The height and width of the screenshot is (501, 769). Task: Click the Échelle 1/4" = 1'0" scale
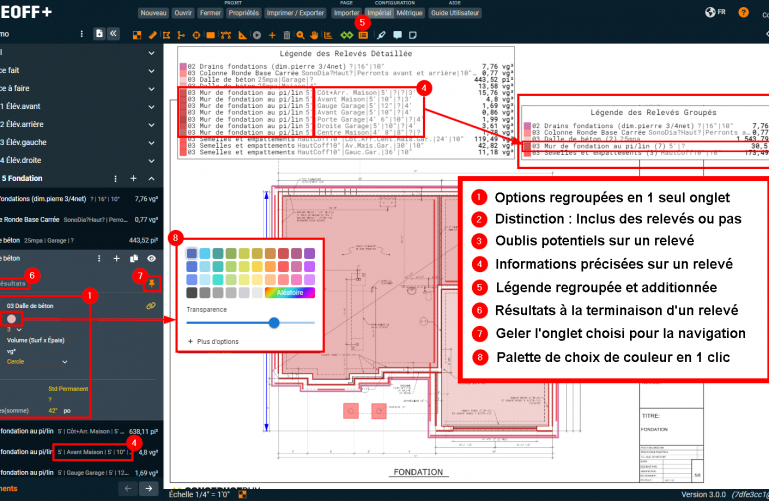click(x=200, y=495)
